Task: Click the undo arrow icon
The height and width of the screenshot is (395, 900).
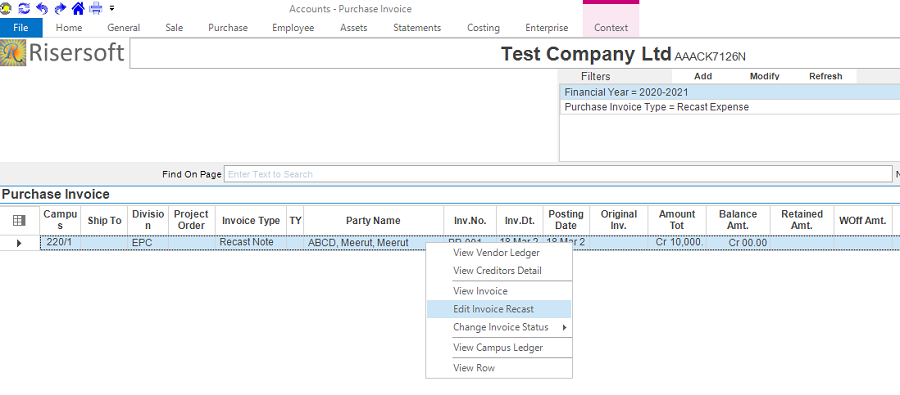Action: [42, 8]
